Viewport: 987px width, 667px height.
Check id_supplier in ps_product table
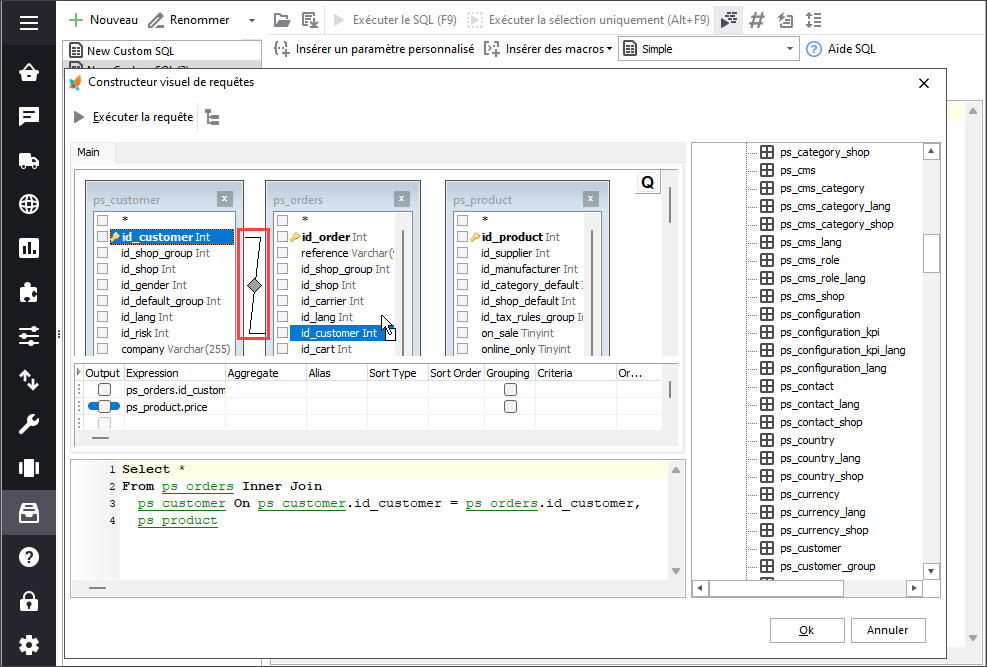coord(463,253)
